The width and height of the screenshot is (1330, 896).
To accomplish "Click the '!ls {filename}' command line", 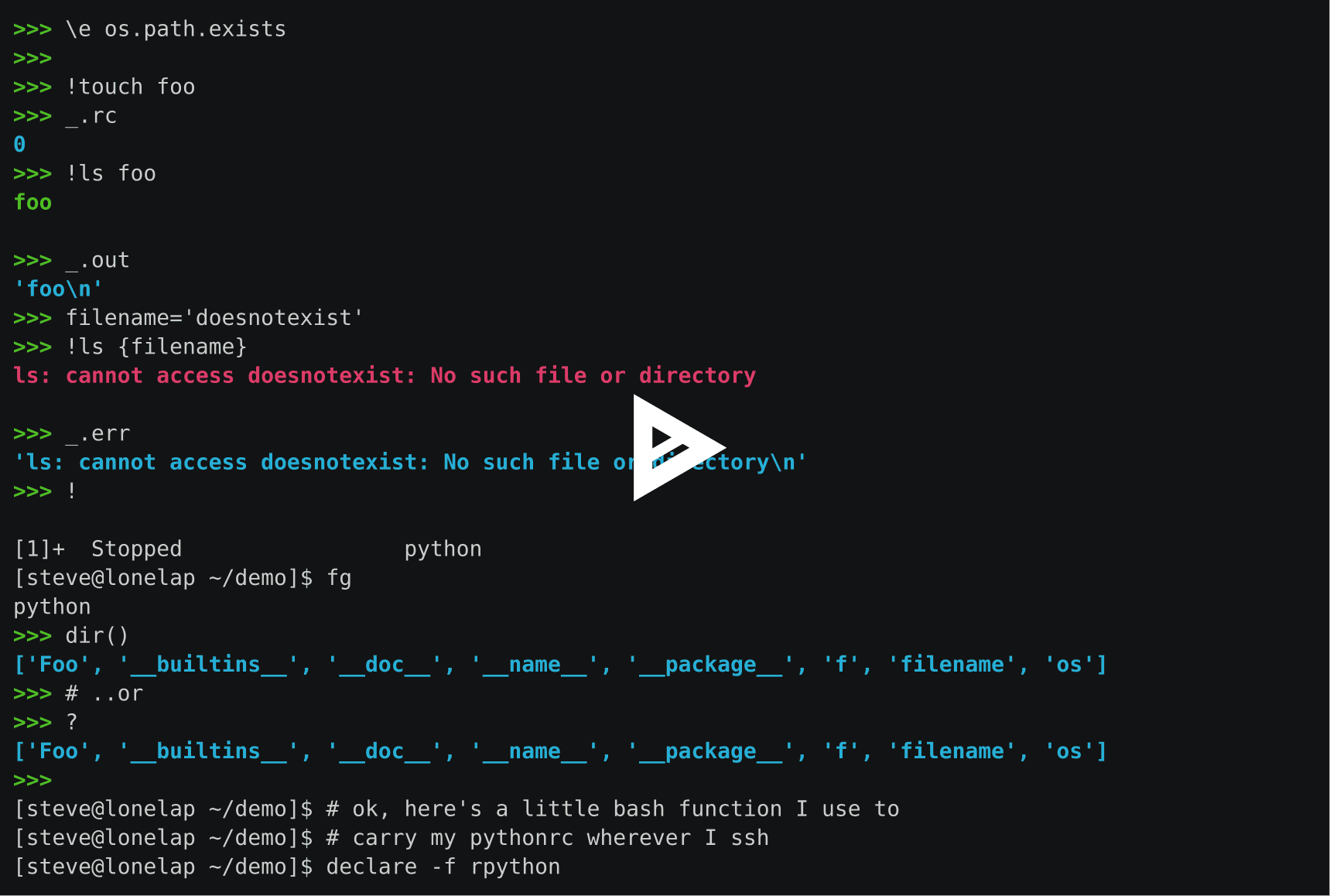I will click(131, 347).
